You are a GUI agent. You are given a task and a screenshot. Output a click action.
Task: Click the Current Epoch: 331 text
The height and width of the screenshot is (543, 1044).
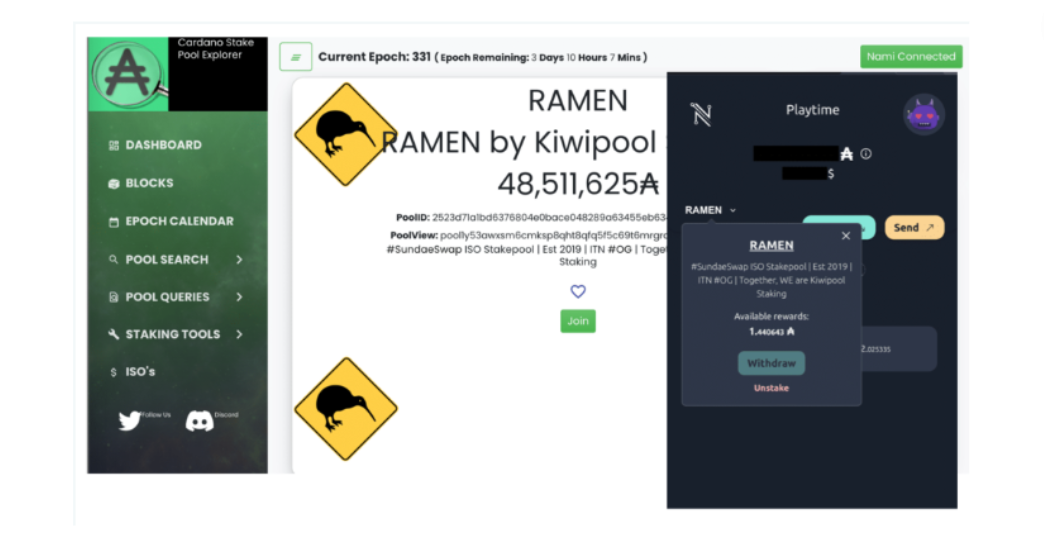(x=374, y=57)
